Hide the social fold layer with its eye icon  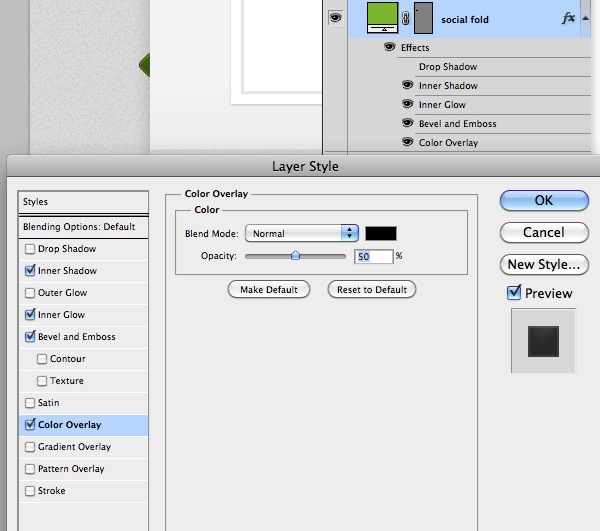pos(335,18)
